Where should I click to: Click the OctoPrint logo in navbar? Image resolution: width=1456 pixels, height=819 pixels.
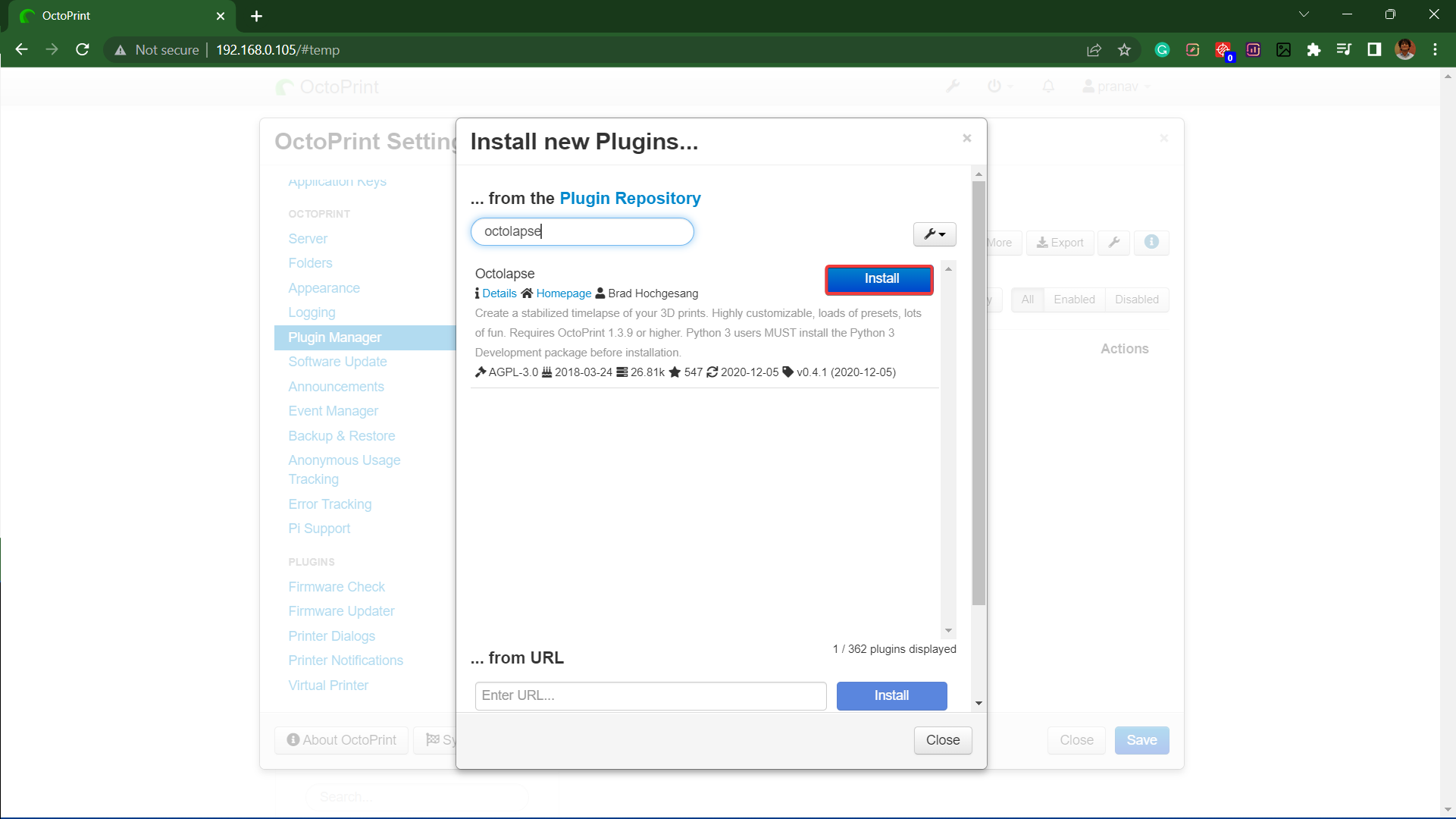tap(327, 87)
